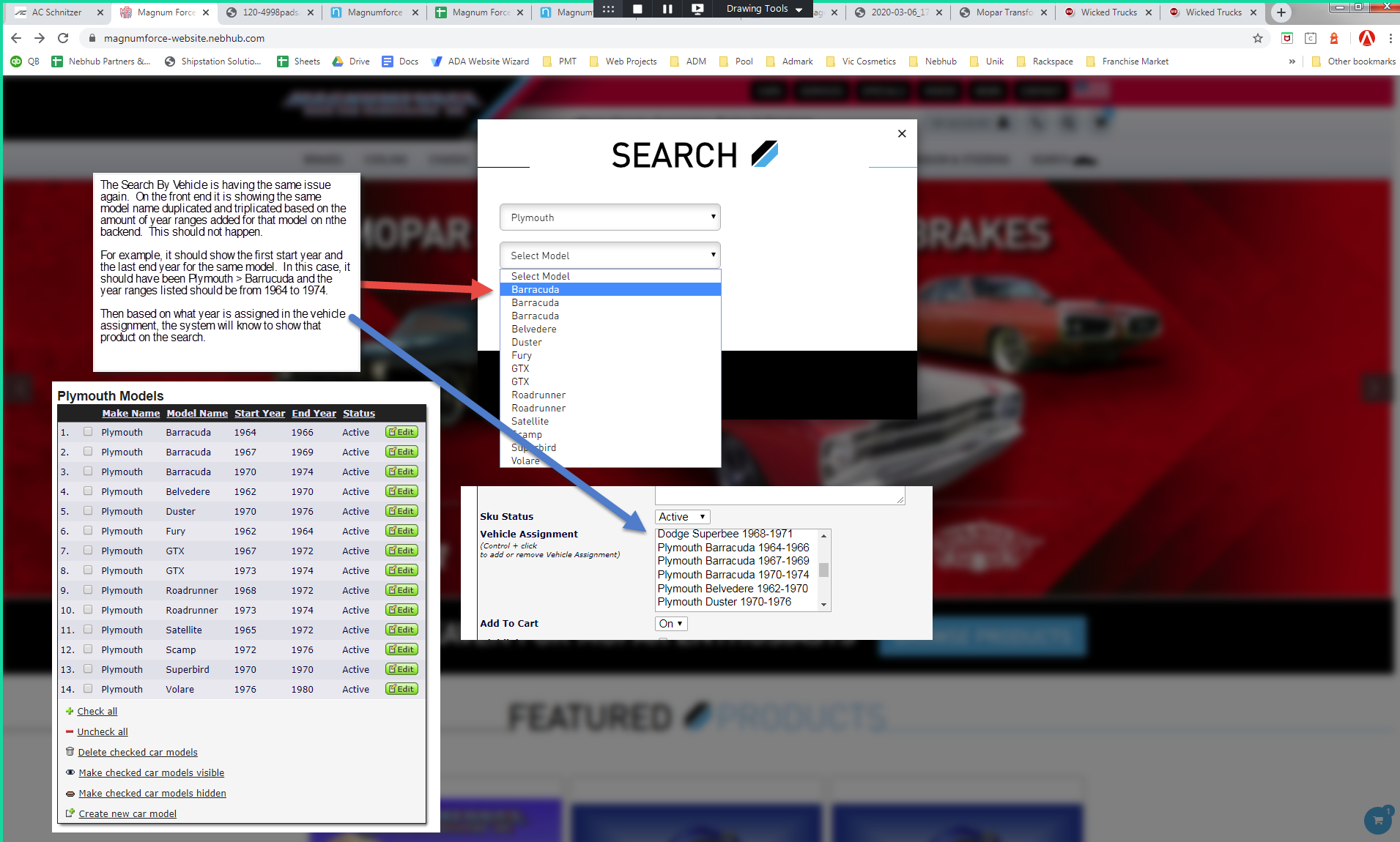The image size is (1400, 842).
Task: Check the row 5 Duster checkbox
Action: (88, 511)
